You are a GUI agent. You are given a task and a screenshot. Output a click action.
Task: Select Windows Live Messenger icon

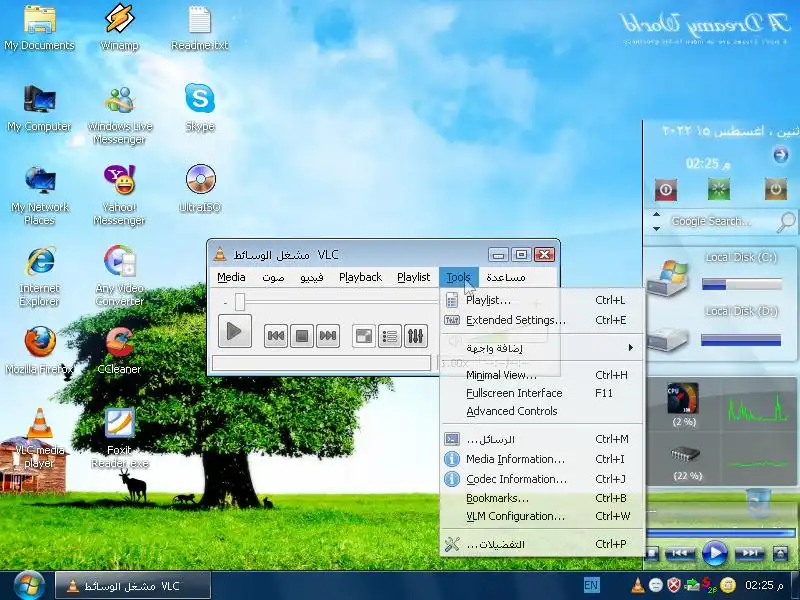(119, 115)
